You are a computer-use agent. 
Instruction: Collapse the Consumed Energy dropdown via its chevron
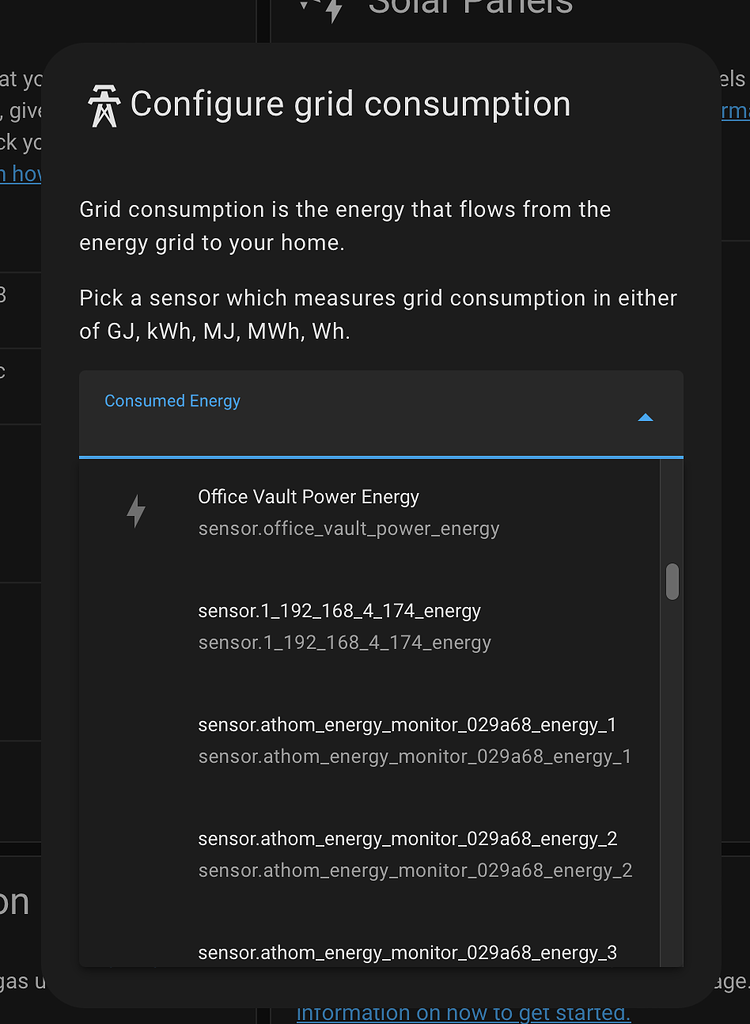[646, 417]
